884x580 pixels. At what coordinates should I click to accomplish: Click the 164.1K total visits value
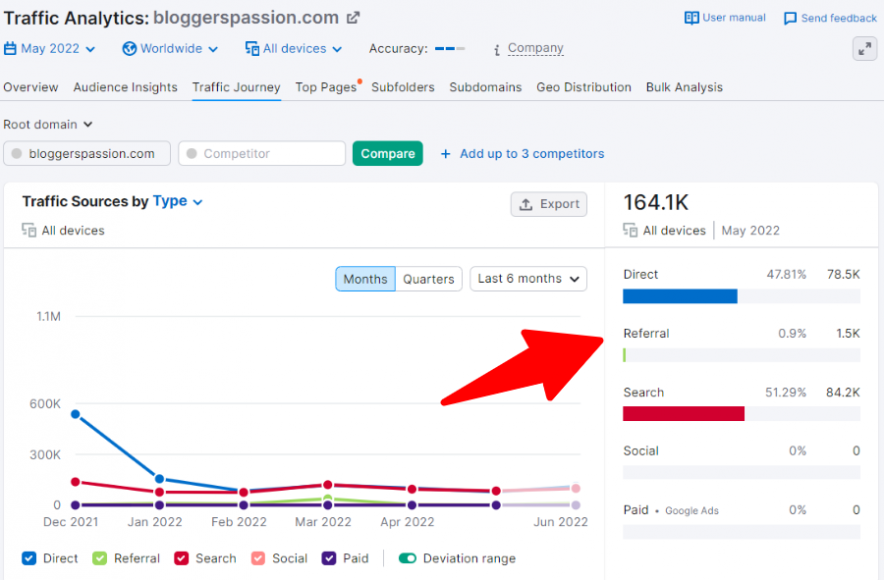click(656, 202)
